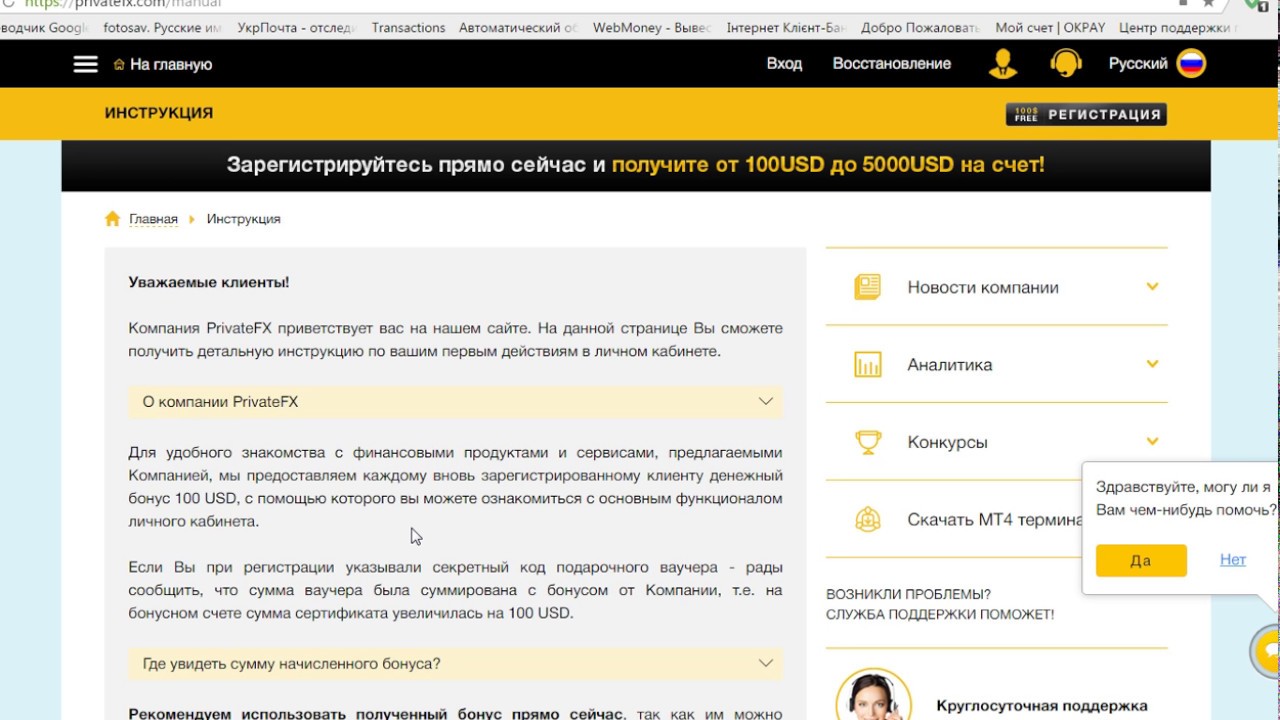
Task: Click the Аналитика chart icon
Action: point(868,364)
